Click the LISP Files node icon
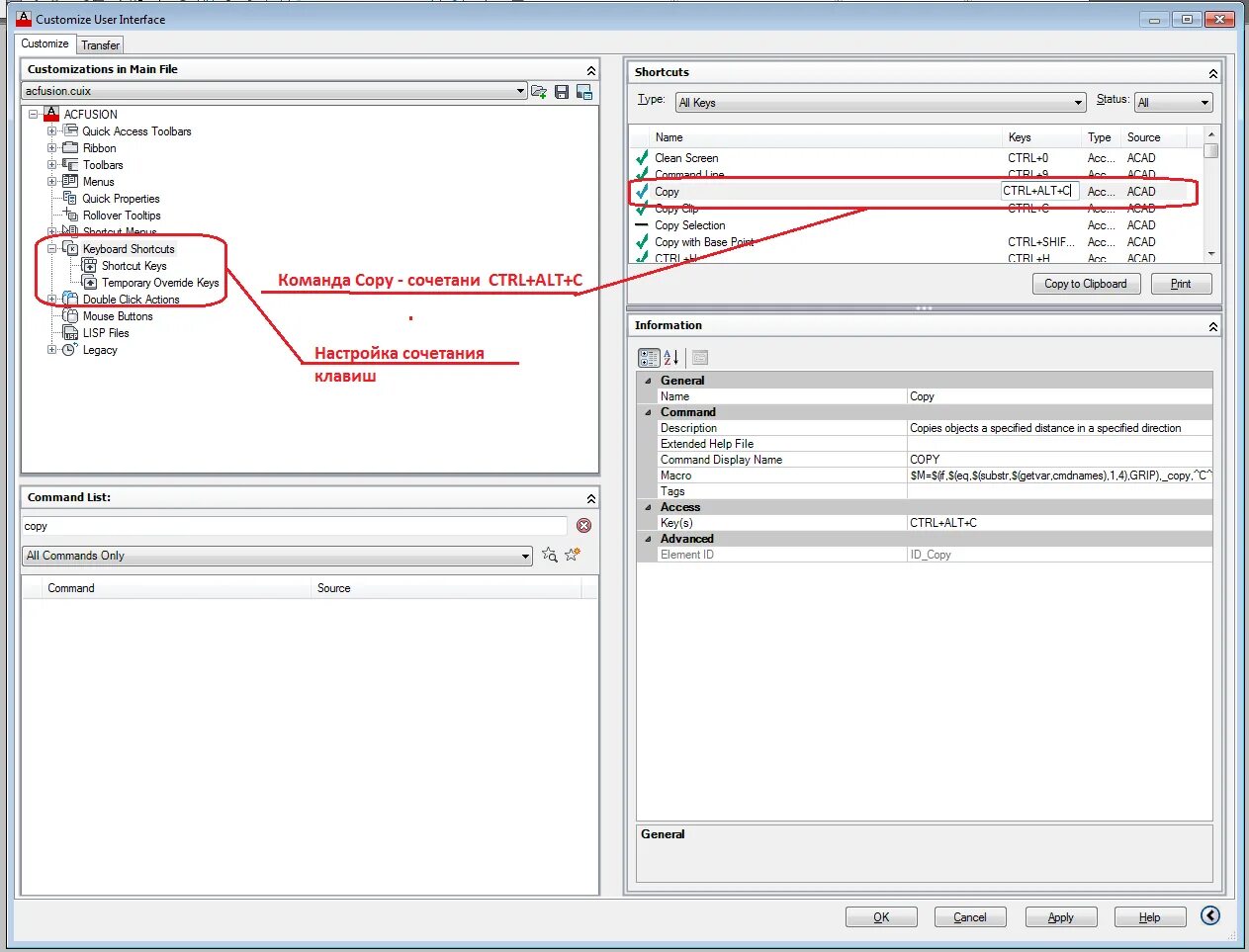The image size is (1249, 952). [70, 332]
